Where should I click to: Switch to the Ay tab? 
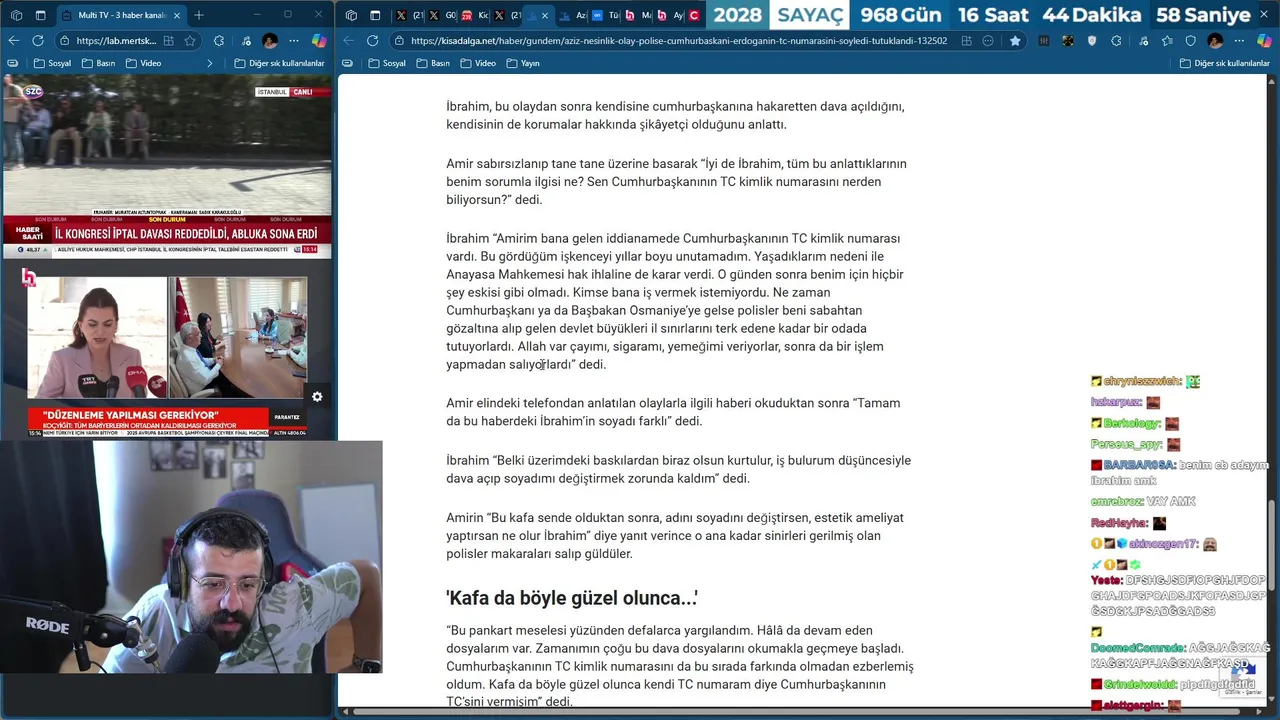[x=670, y=15]
